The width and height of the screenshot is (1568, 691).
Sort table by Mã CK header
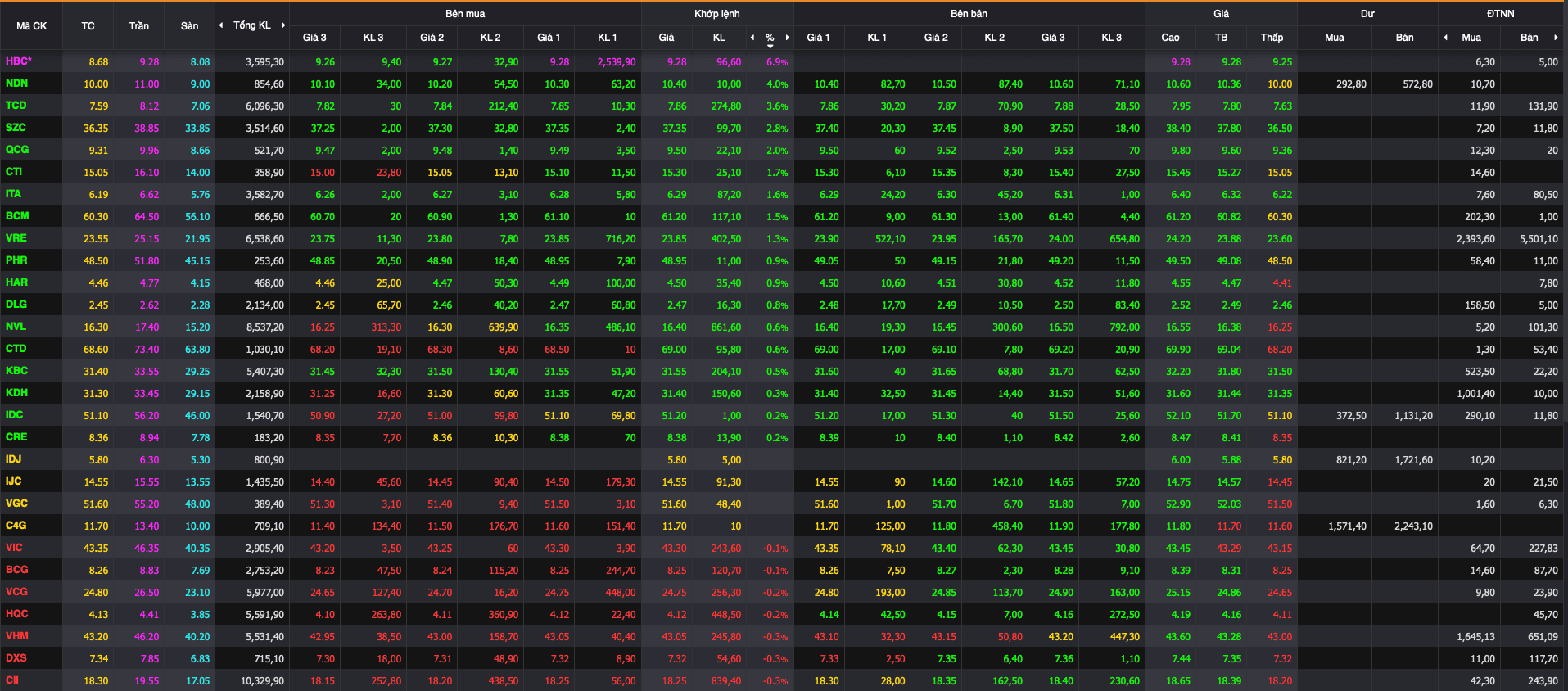31,25
